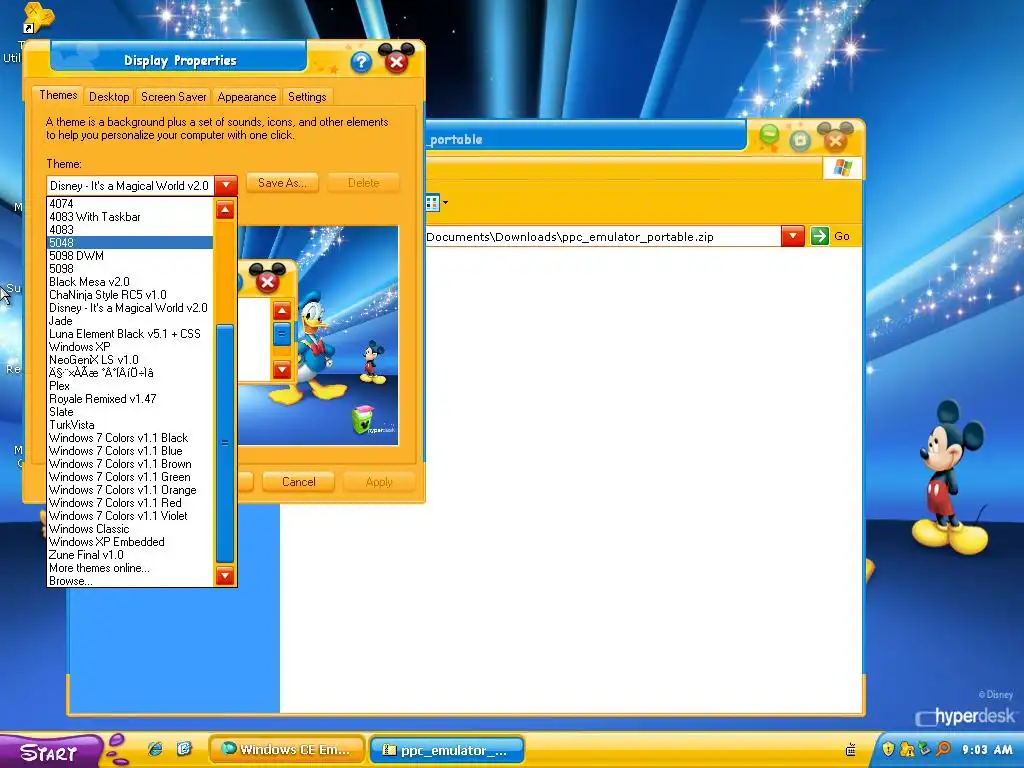
Task: Click the explorer address path field
Action: (602, 236)
